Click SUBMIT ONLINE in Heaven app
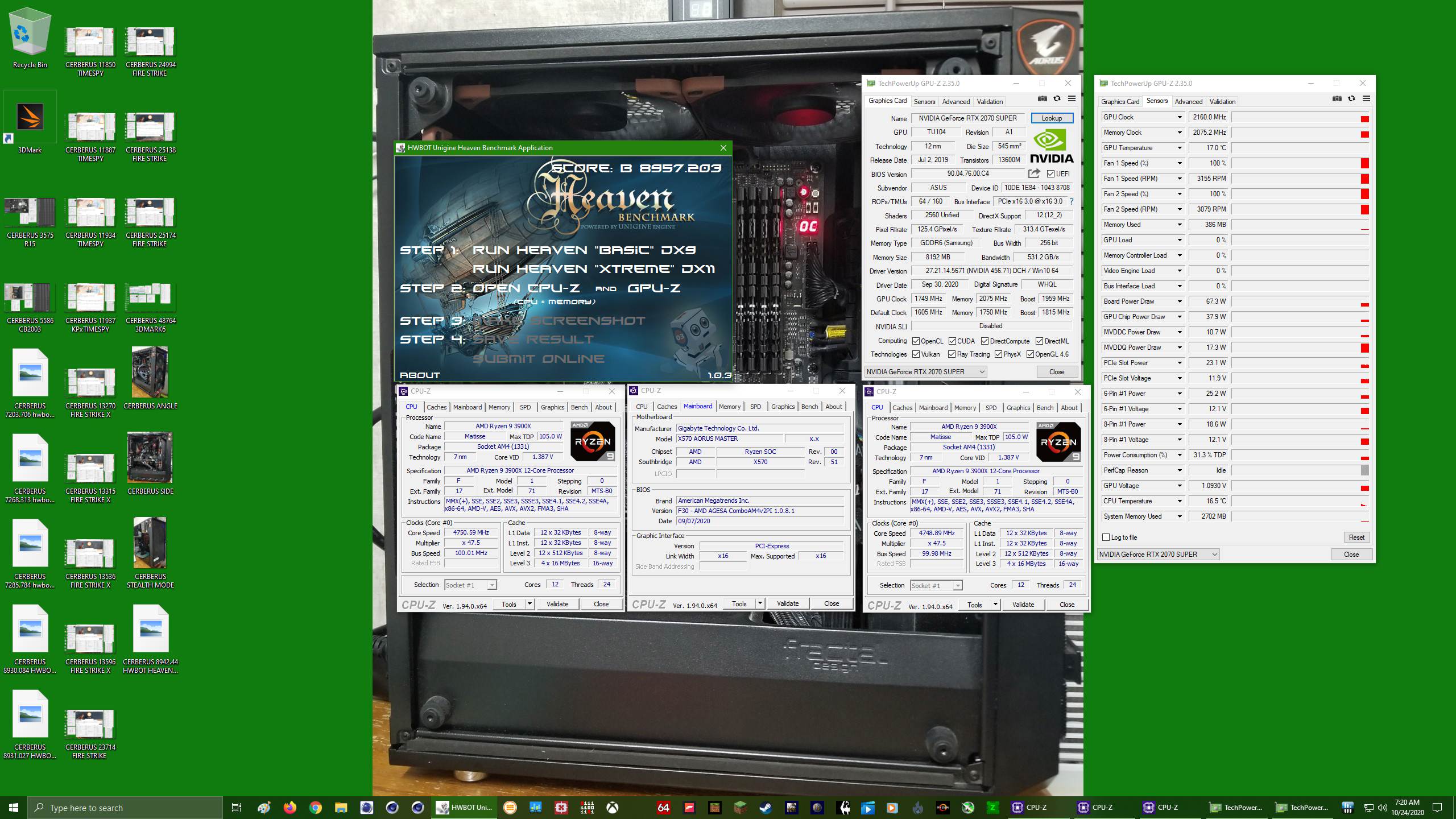 click(539, 359)
